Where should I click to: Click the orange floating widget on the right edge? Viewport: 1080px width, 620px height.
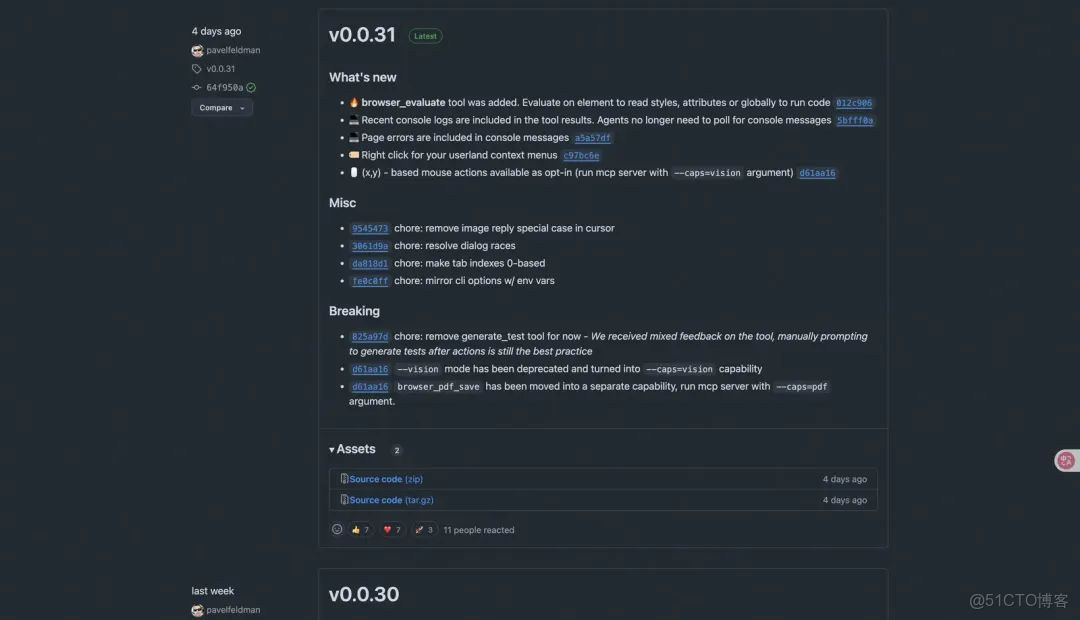pyautogui.click(x=1066, y=460)
